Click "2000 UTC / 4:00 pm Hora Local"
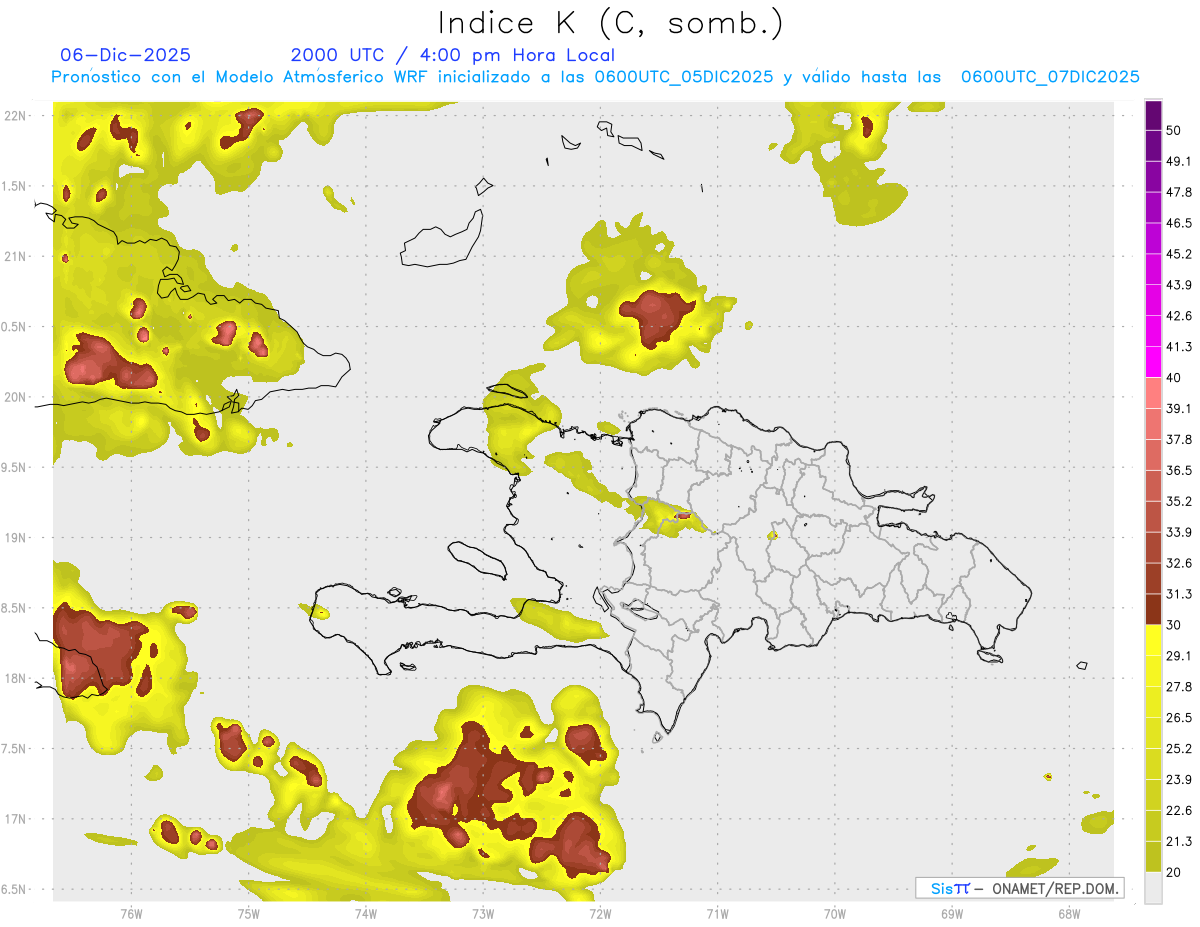Image resolution: width=1200 pixels, height=927 pixels. pos(453,55)
